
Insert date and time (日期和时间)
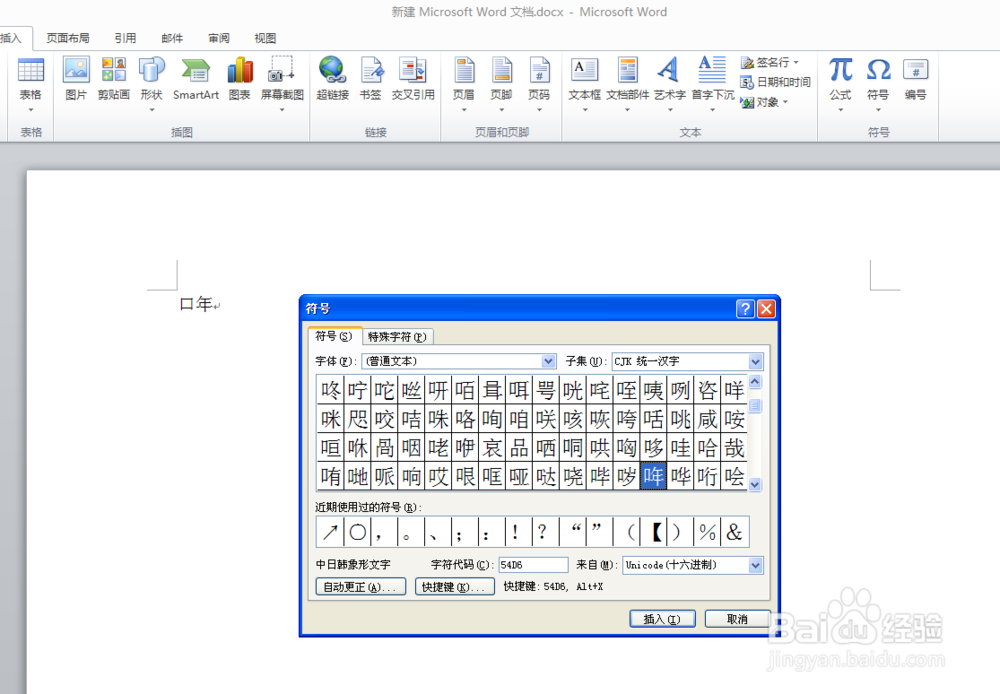click(776, 82)
